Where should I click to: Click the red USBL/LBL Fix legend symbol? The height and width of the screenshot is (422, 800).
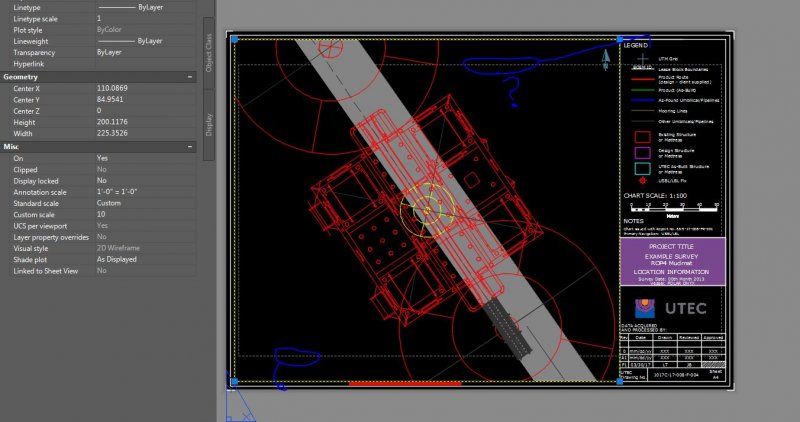pyautogui.click(x=642, y=180)
